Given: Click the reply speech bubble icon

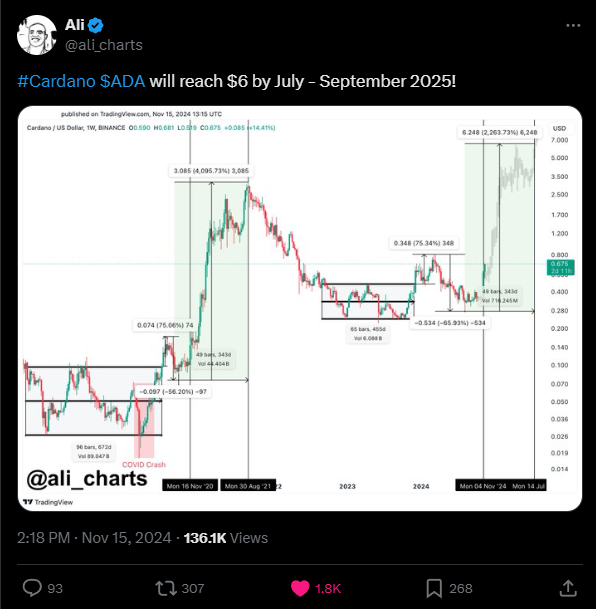Looking at the screenshot, I should (32, 588).
